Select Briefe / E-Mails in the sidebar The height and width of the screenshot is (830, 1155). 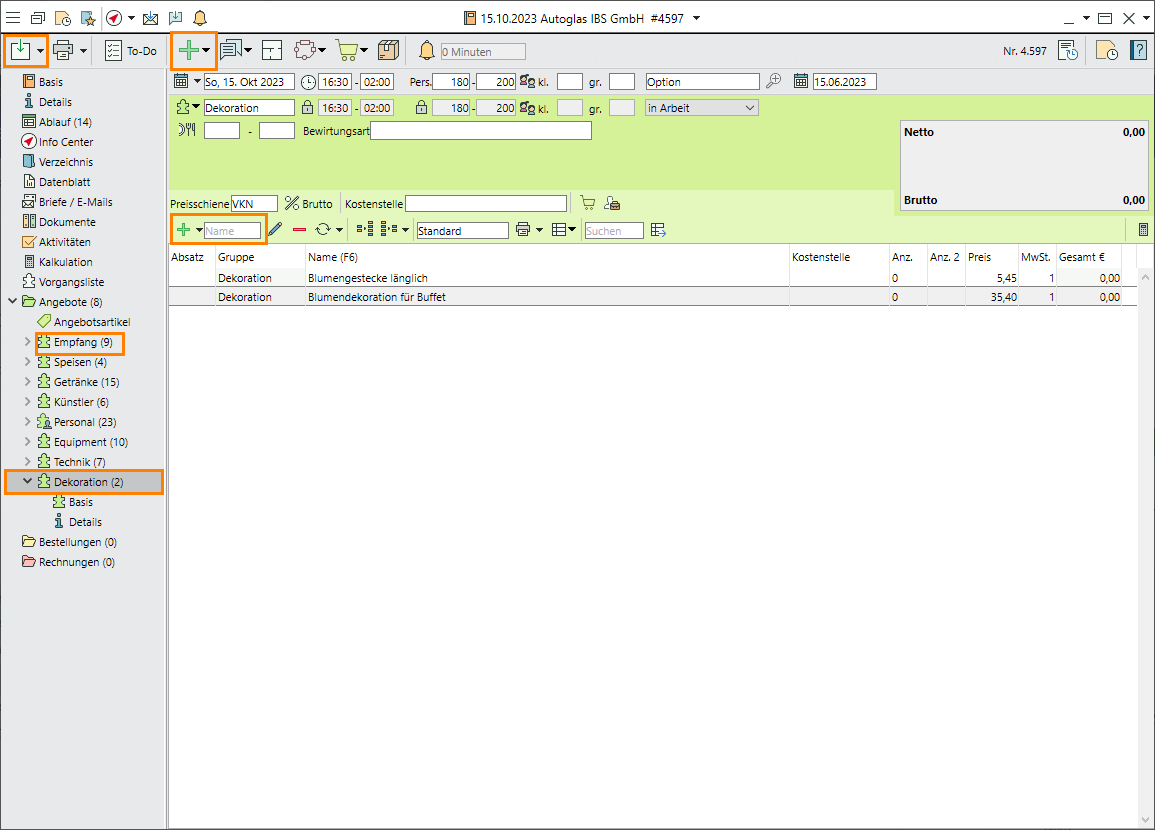pyautogui.click(x=75, y=202)
